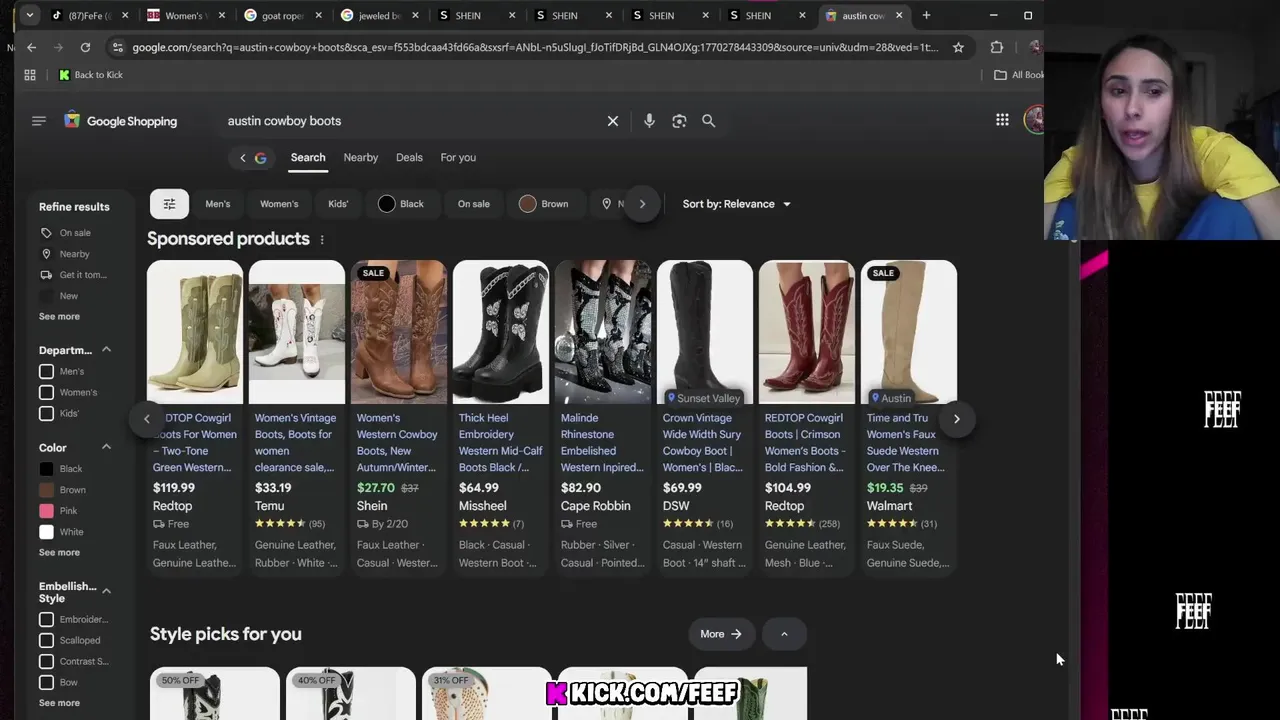Collapse the Department filter section

(x=106, y=350)
